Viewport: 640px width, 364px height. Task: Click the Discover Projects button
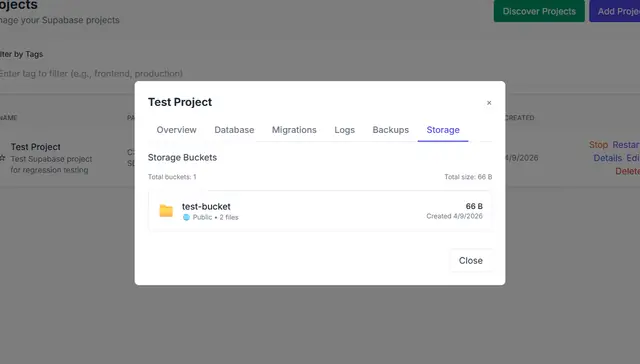[x=539, y=11]
